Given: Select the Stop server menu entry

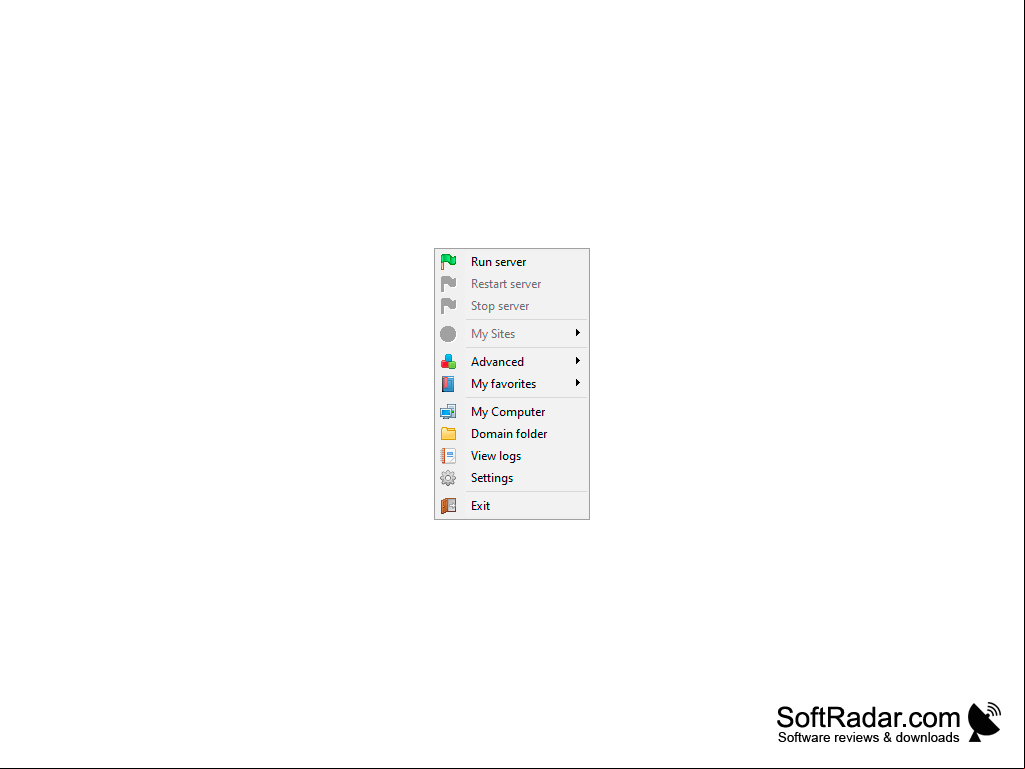Looking at the screenshot, I should tap(512, 305).
